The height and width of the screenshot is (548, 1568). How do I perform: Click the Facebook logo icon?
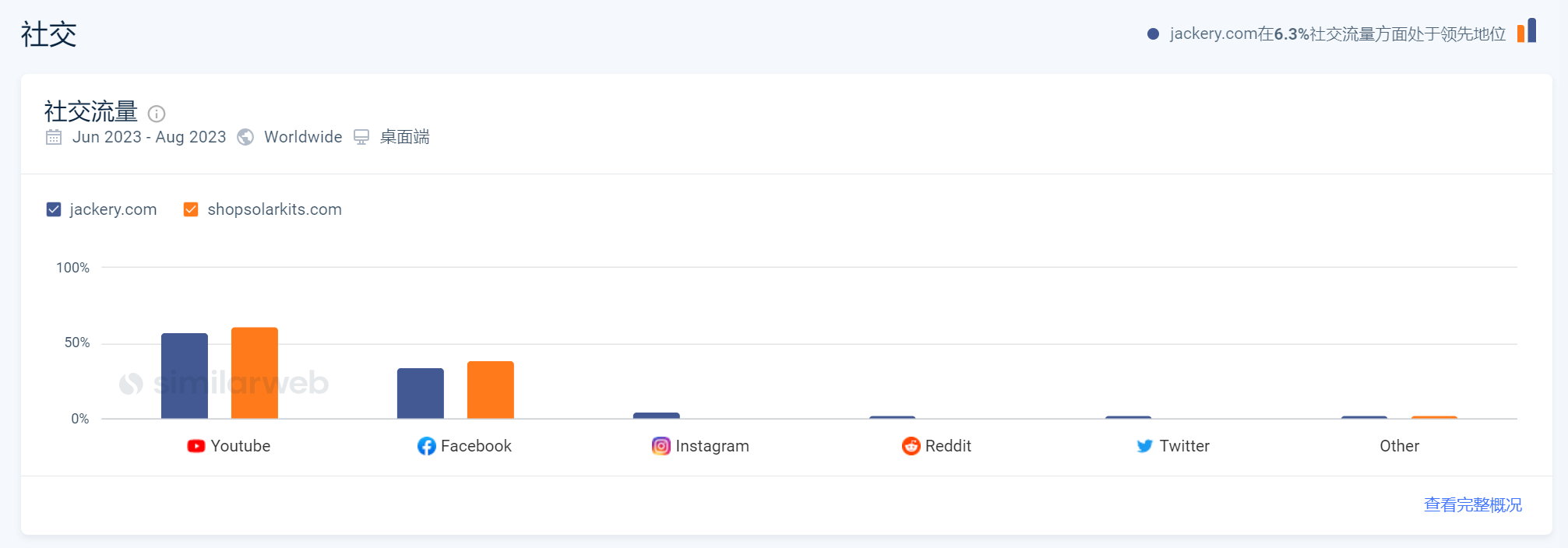click(x=426, y=446)
